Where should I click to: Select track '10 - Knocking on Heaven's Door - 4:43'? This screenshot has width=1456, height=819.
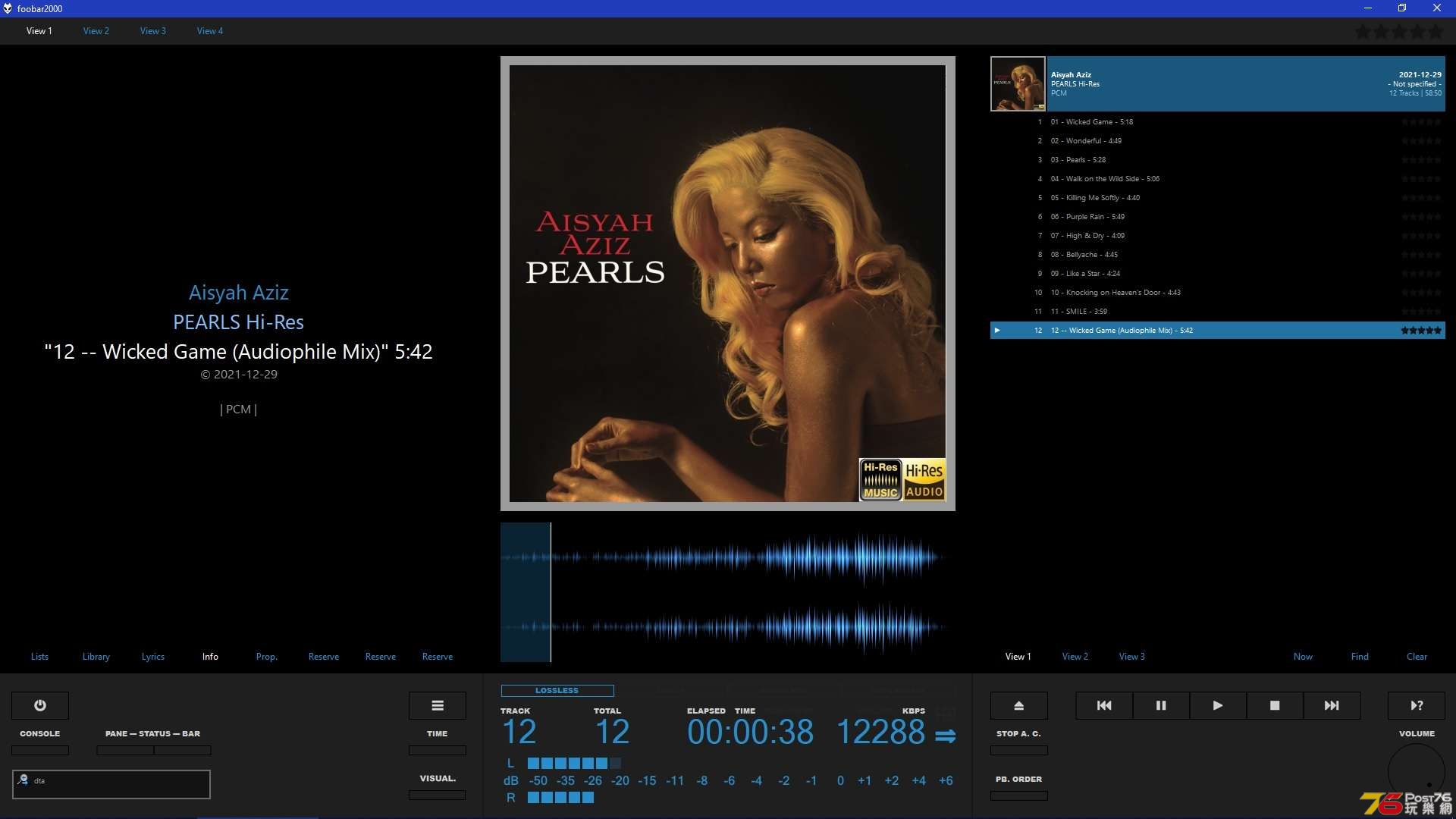(x=1218, y=293)
